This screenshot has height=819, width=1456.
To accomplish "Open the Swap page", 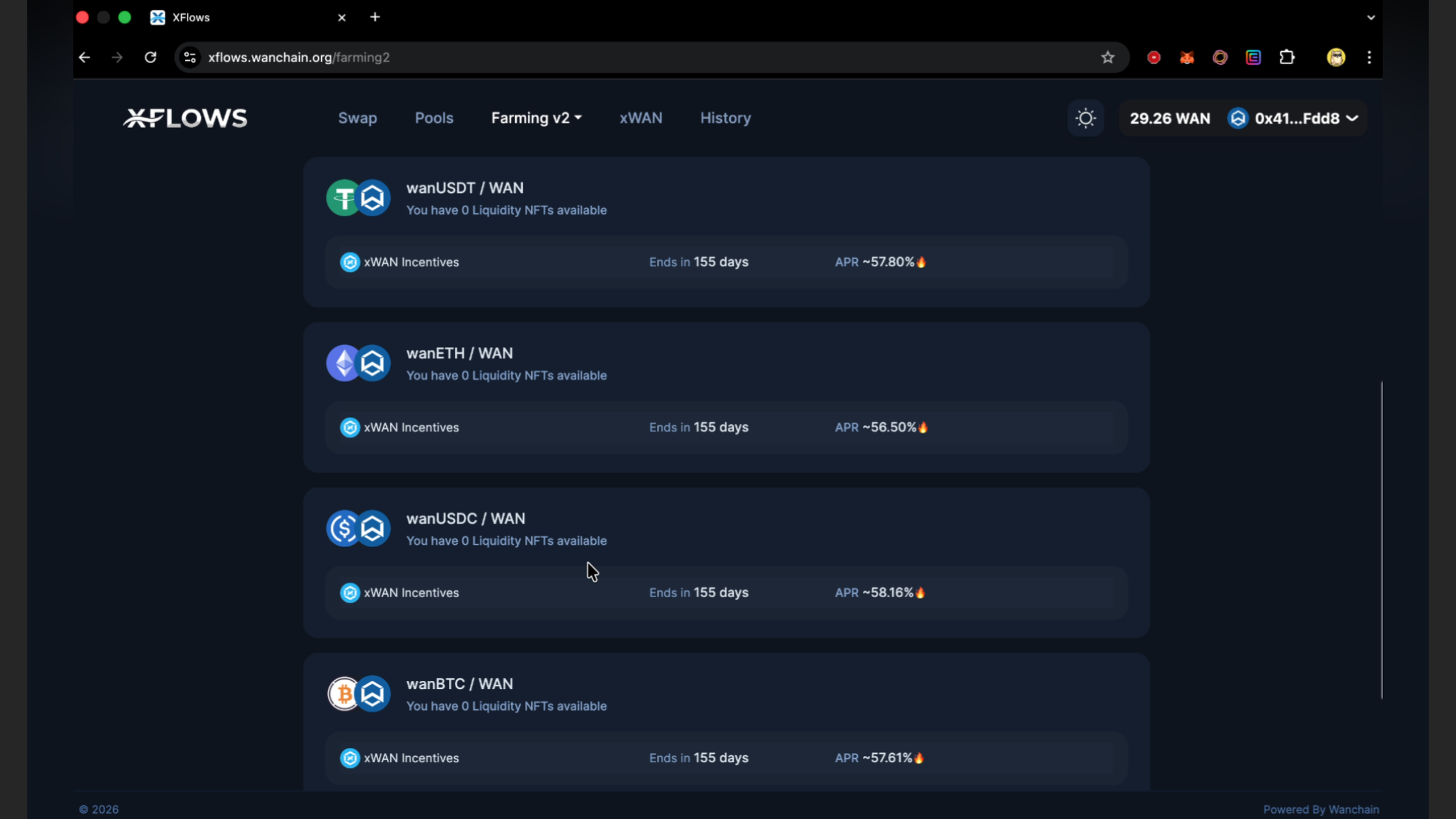I will point(358,118).
